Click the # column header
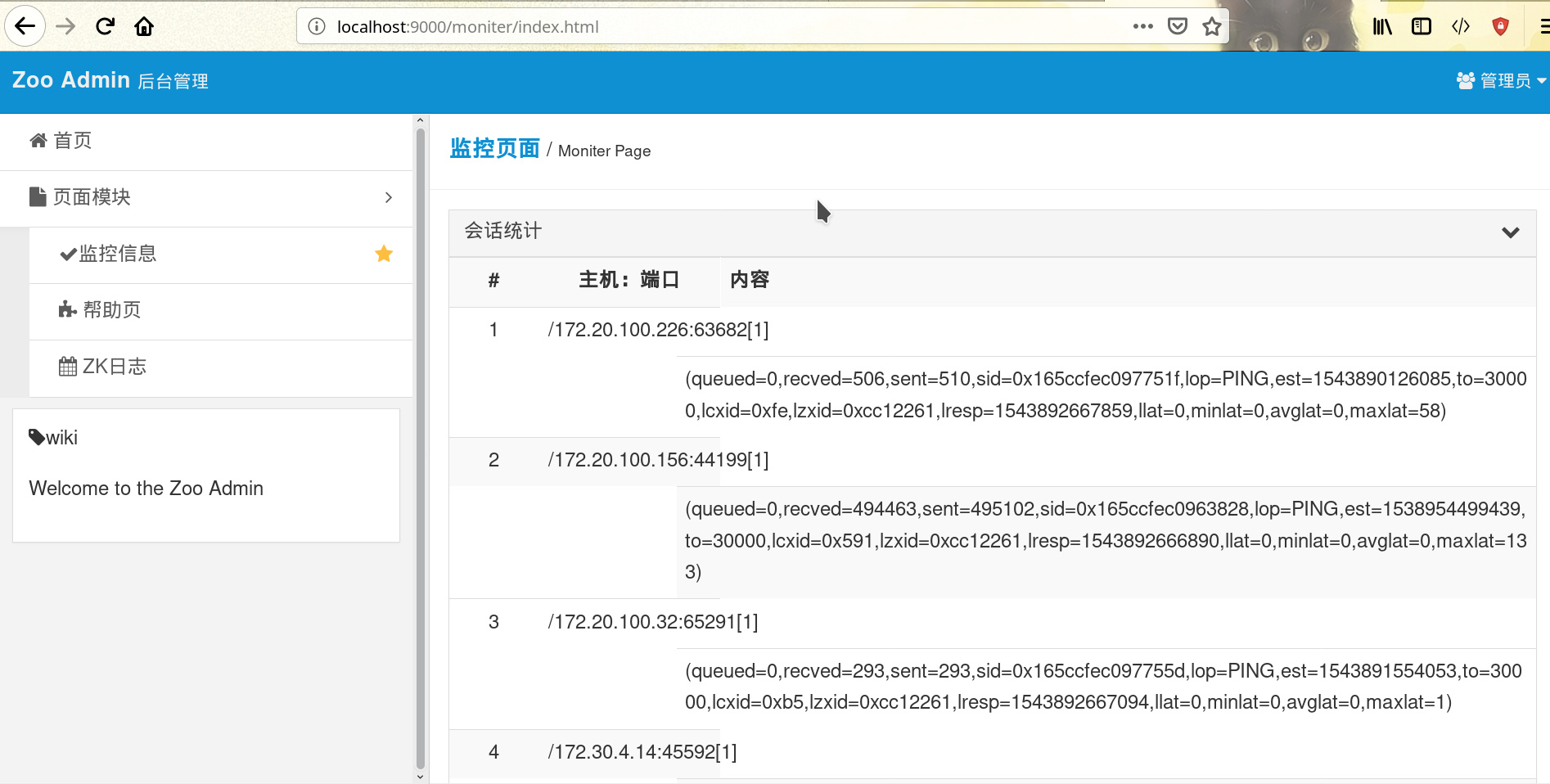Image resolution: width=1550 pixels, height=784 pixels. [493, 280]
